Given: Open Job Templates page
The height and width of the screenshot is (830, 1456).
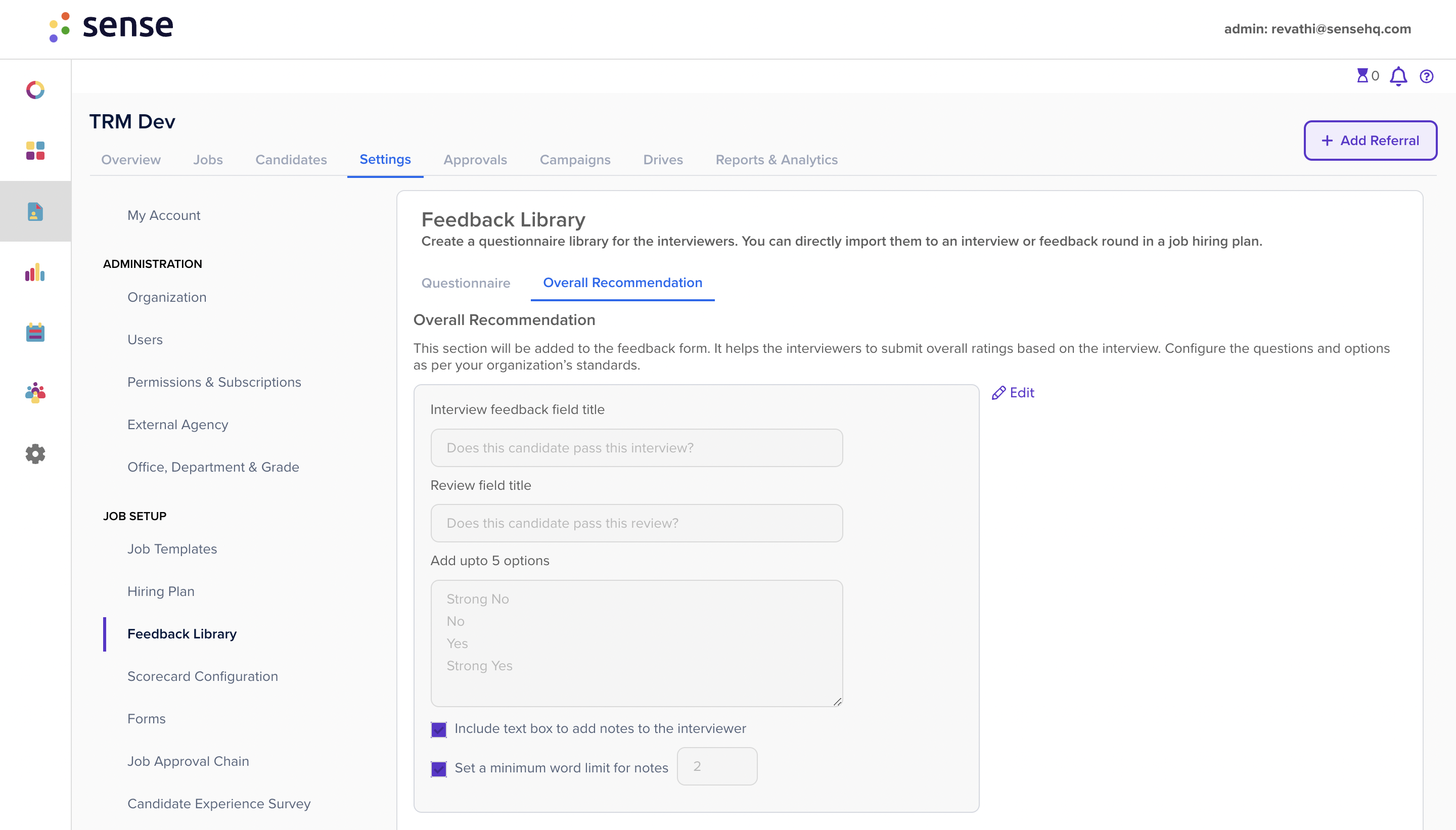Looking at the screenshot, I should [x=171, y=549].
